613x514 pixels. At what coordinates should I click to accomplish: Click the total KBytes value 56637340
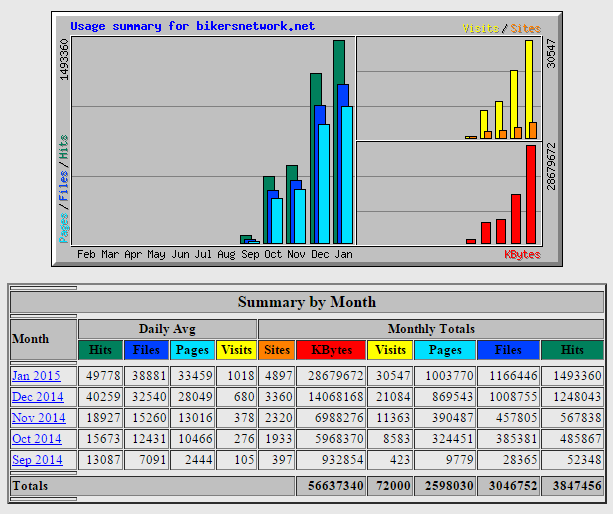click(x=335, y=486)
